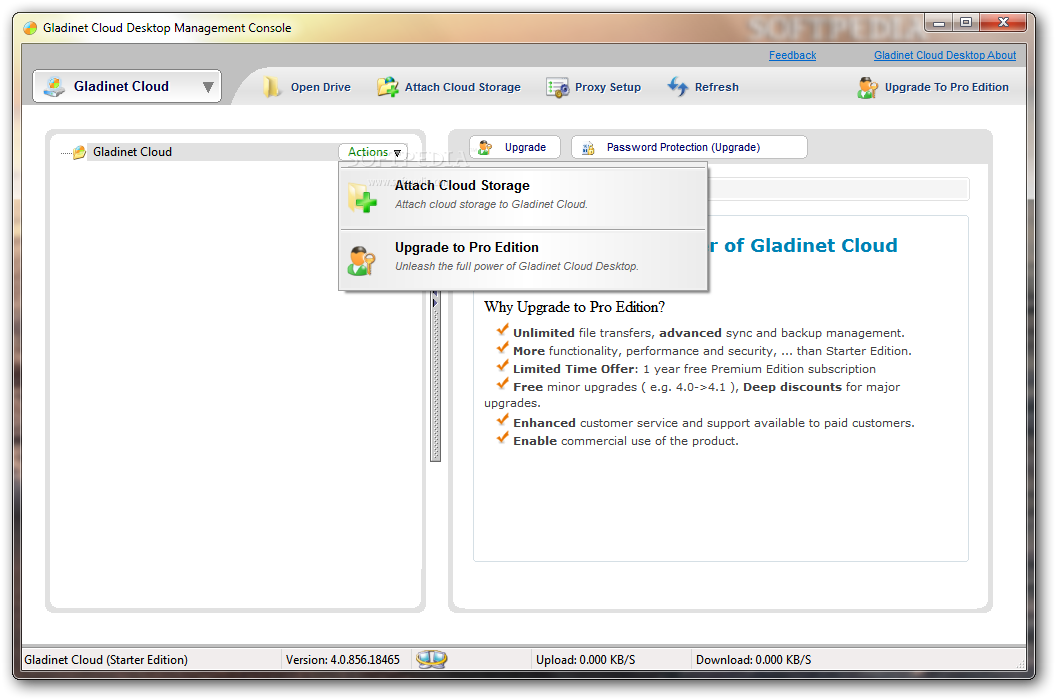Click the Open Drive folder icon
The image size is (1056, 700).
pos(271,87)
